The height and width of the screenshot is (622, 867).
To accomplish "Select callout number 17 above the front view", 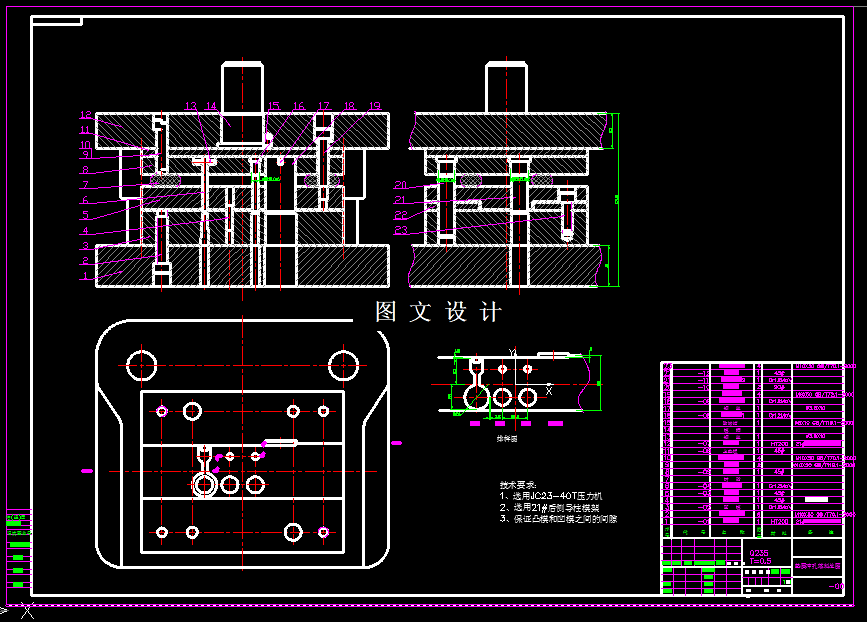I will coord(323,106).
